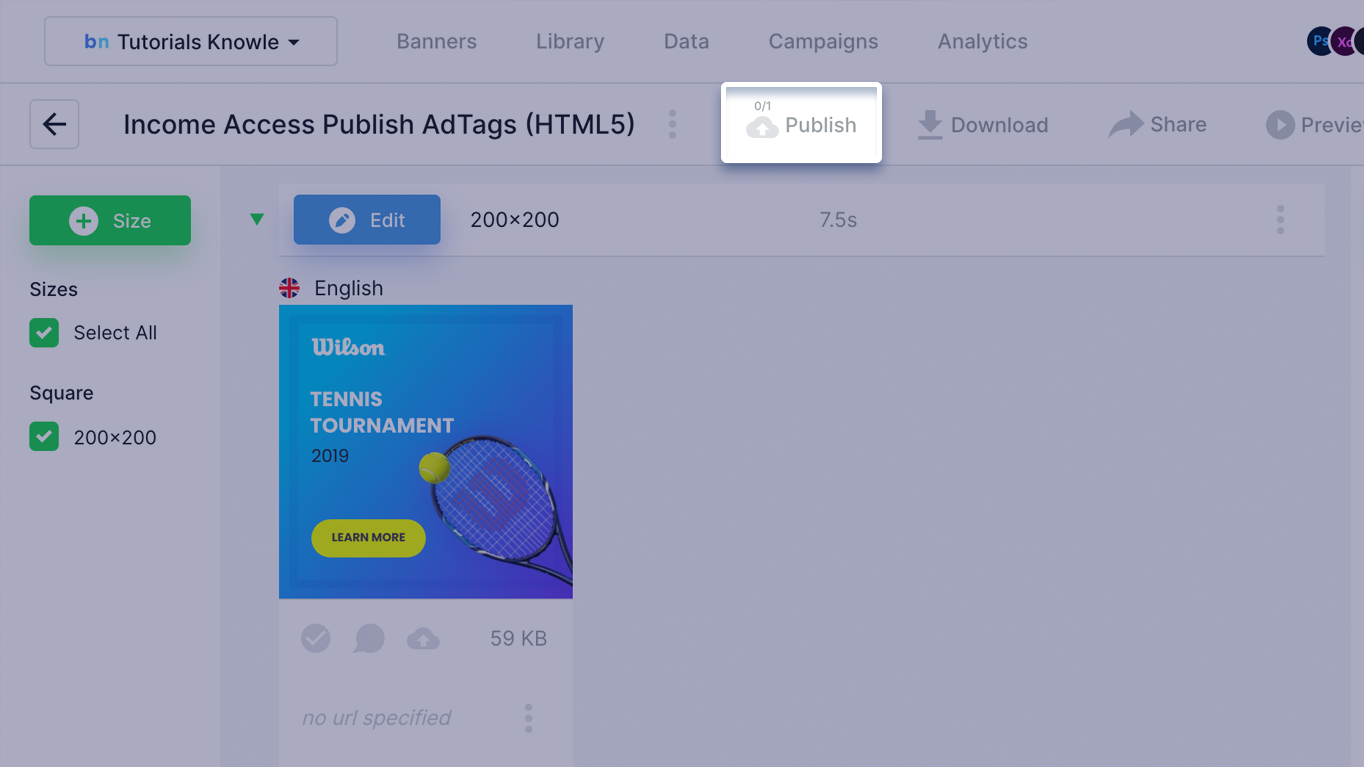This screenshot has width=1364, height=767.
Task: Click the English language flag icon
Action: [x=289, y=288]
